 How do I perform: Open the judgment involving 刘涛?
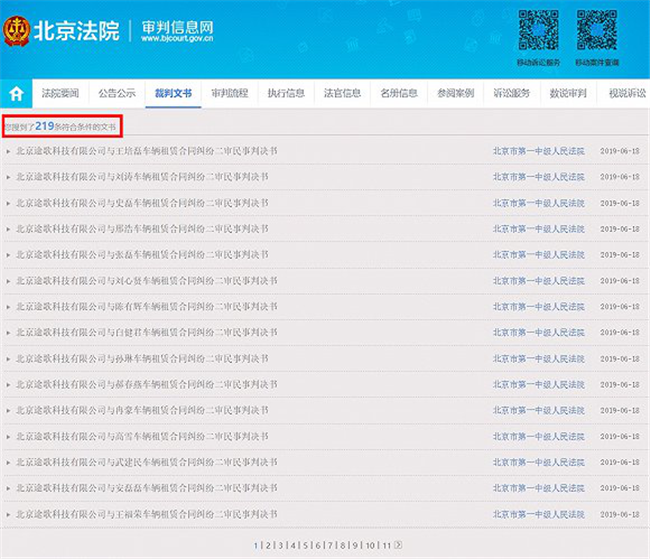pos(142,177)
